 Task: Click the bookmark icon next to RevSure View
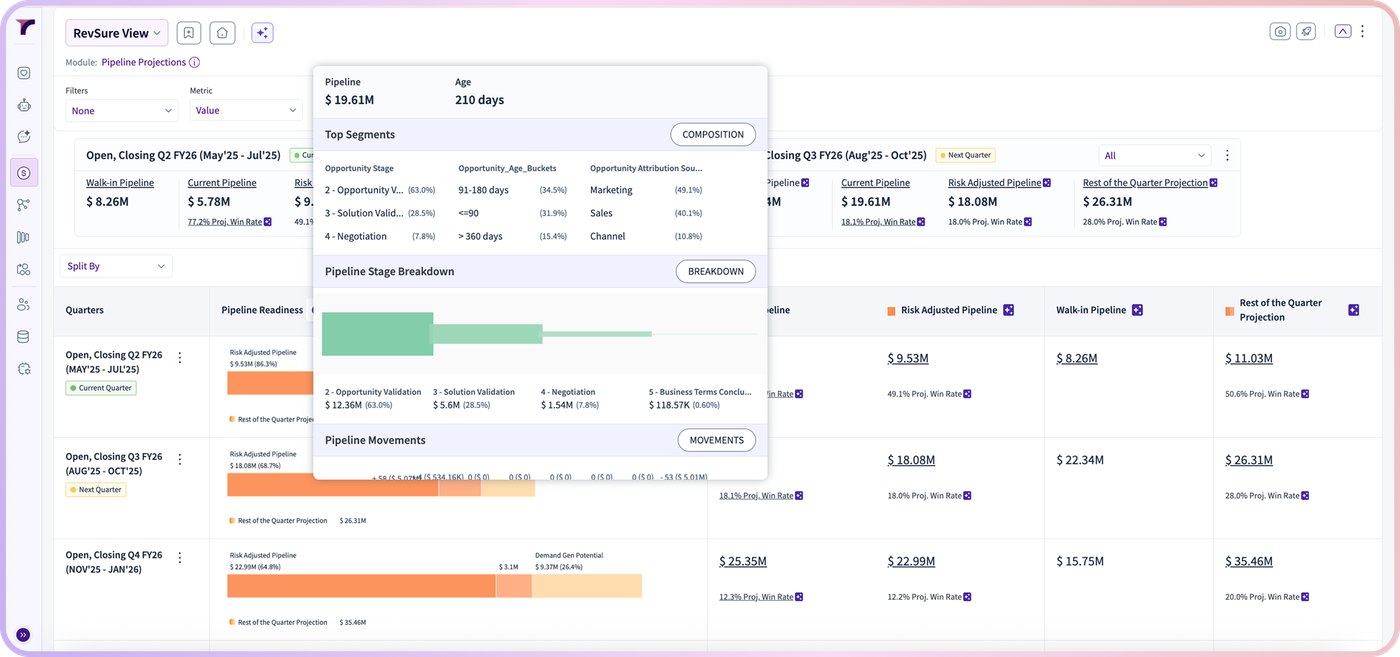pyautogui.click(x=188, y=33)
